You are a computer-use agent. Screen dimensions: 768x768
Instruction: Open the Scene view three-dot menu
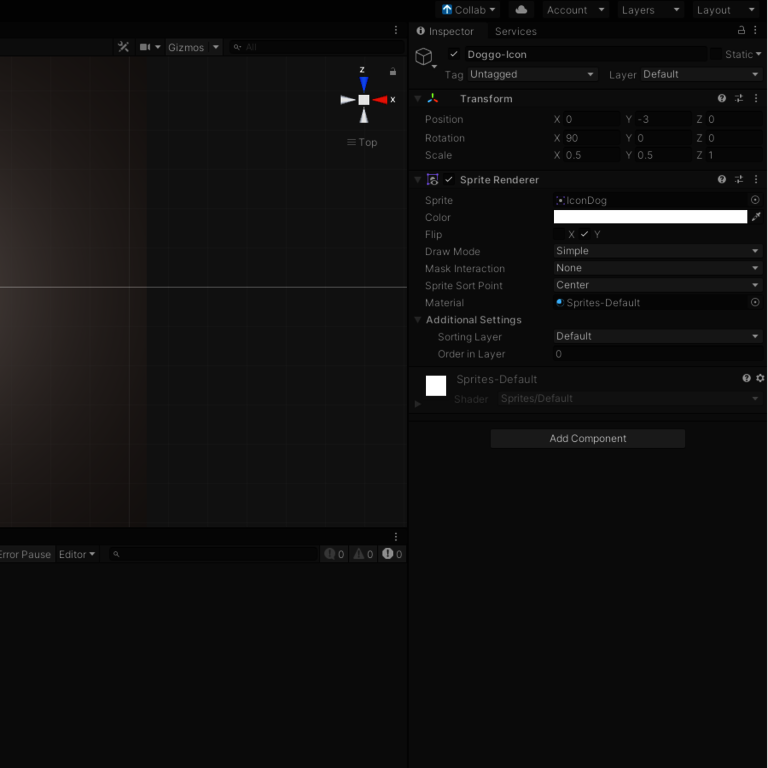(396, 30)
